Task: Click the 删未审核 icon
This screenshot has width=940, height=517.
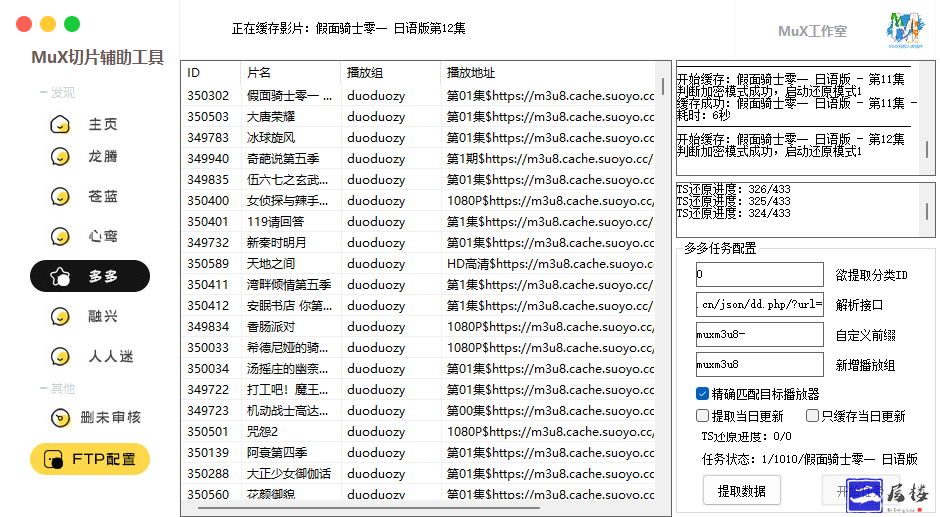Action: (x=61, y=418)
